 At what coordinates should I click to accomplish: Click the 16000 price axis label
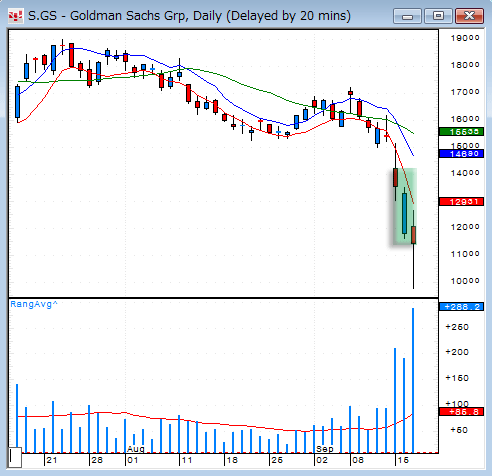465,119
